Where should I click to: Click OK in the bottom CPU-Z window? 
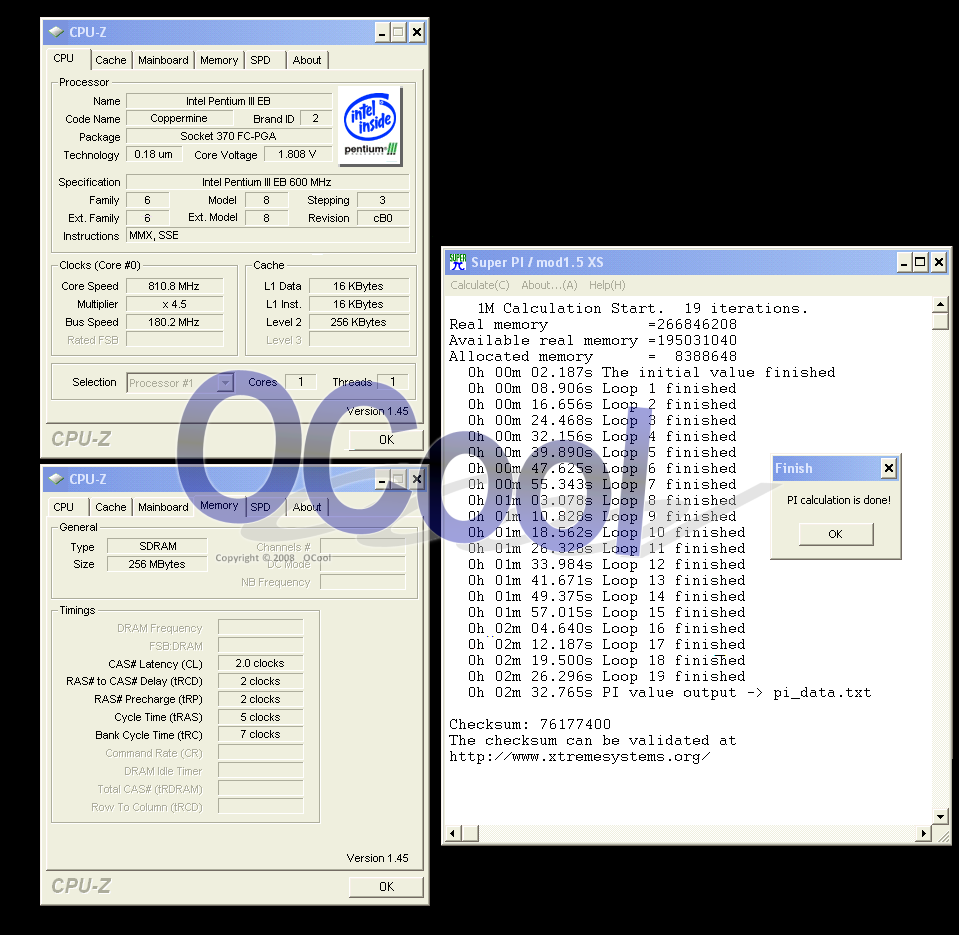click(386, 887)
